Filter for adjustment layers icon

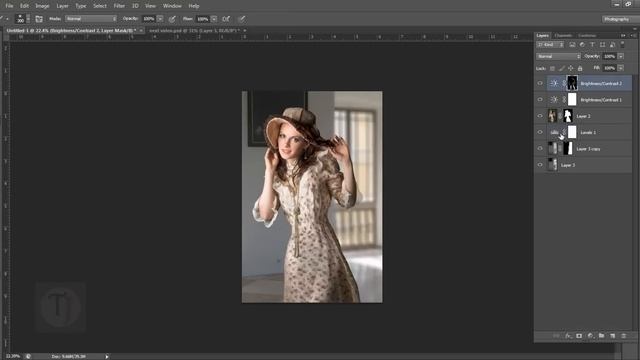point(582,44)
